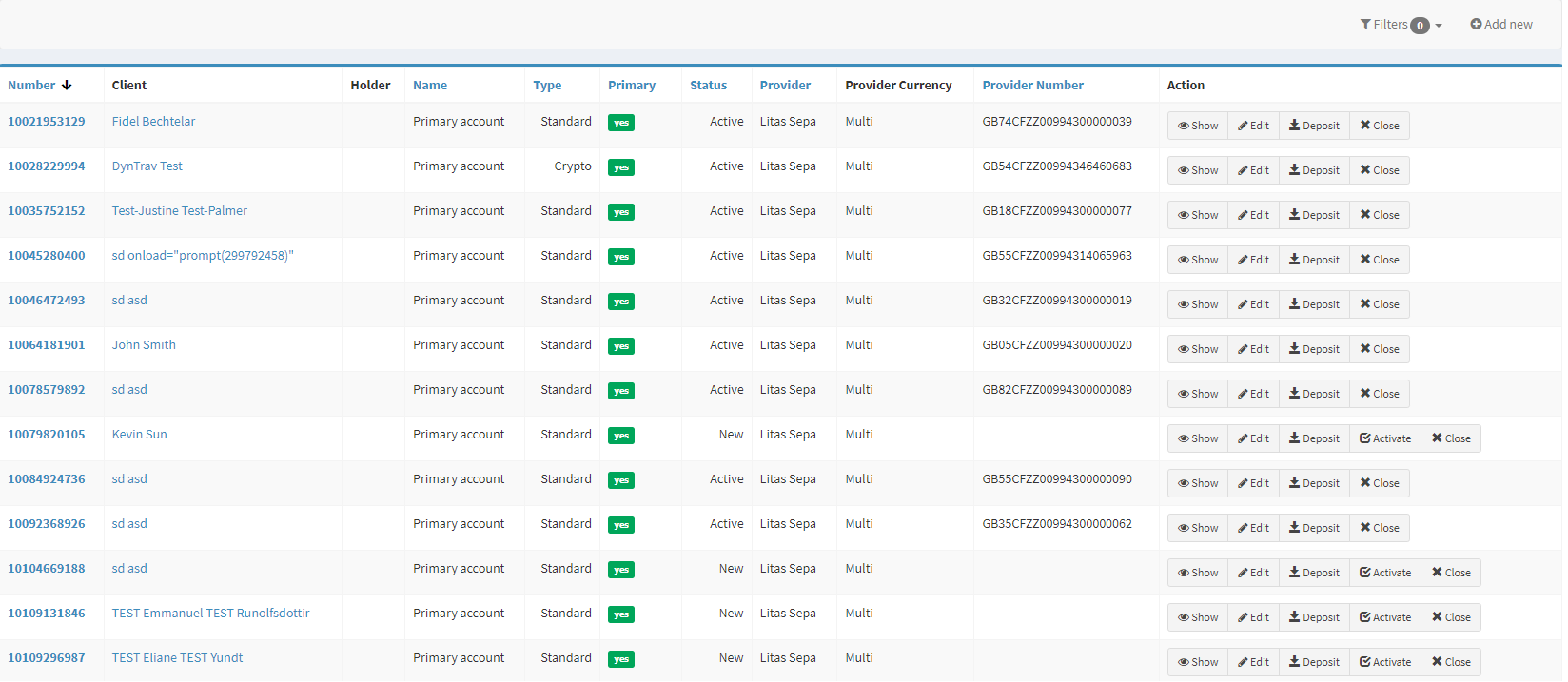
Task: Show details for TEST Eliane TEST Yundt
Action: 1197,662
